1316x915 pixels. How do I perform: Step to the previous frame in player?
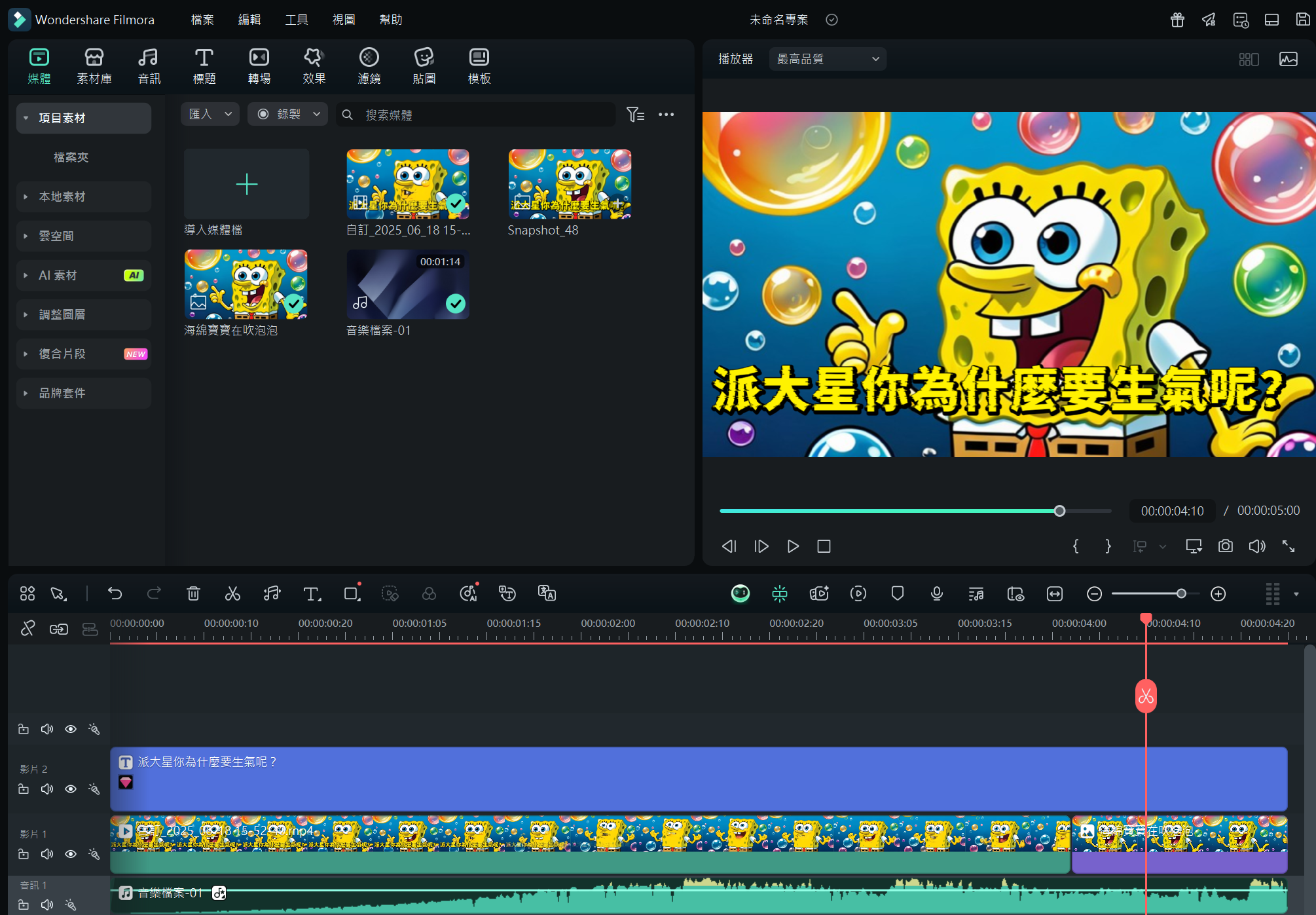point(729,546)
